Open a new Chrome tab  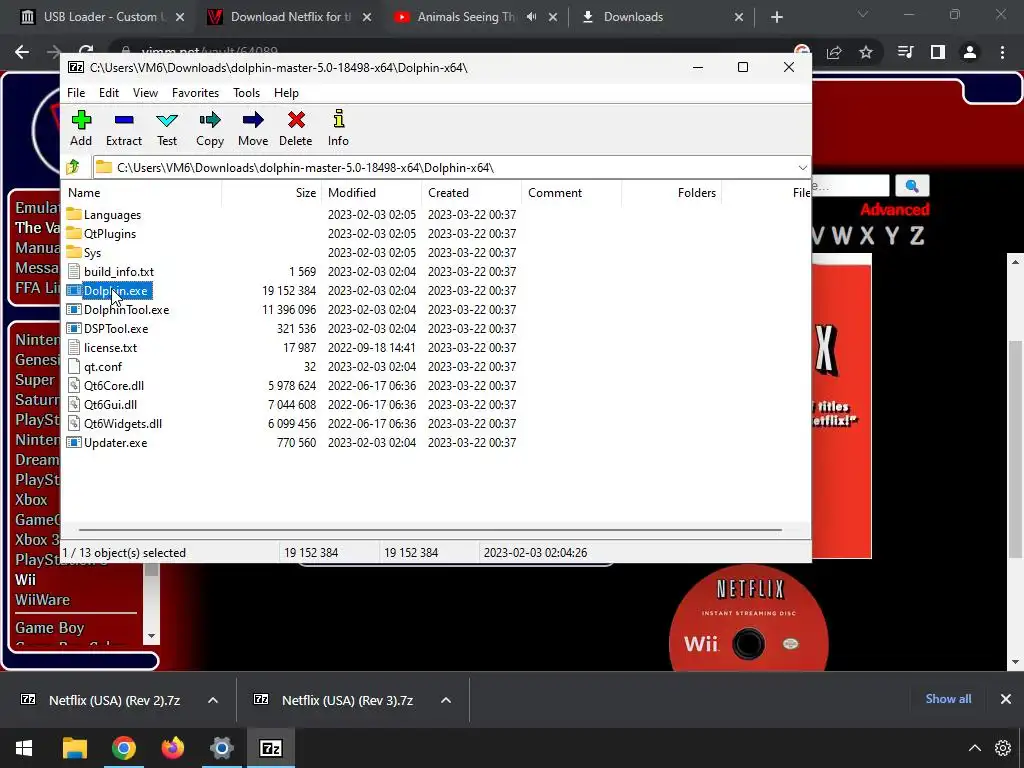point(776,17)
